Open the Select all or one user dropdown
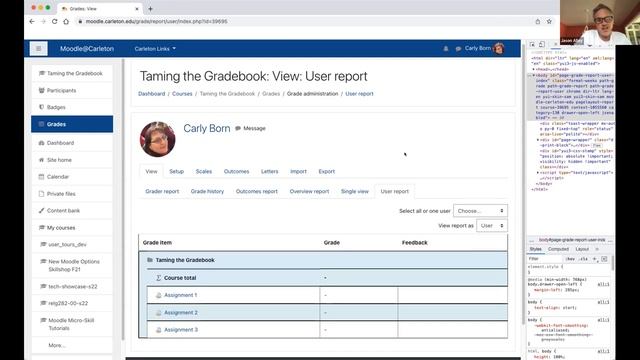The width and height of the screenshot is (640, 360). [x=480, y=211]
